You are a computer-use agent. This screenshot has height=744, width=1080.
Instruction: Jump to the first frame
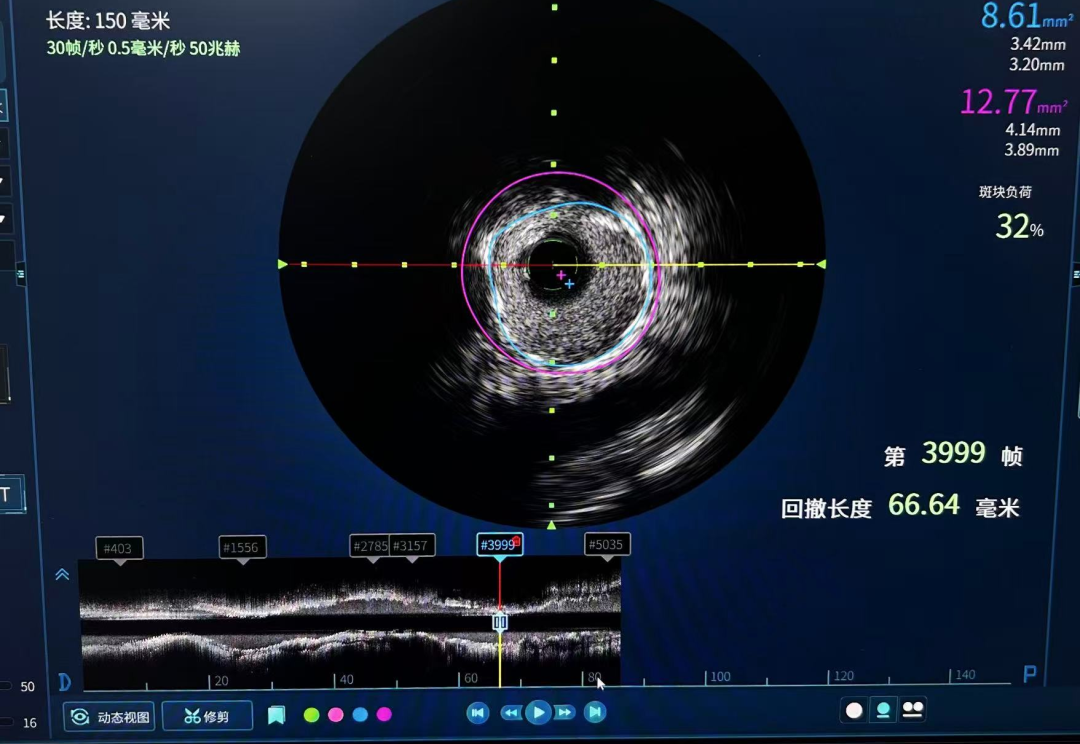pos(478,713)
